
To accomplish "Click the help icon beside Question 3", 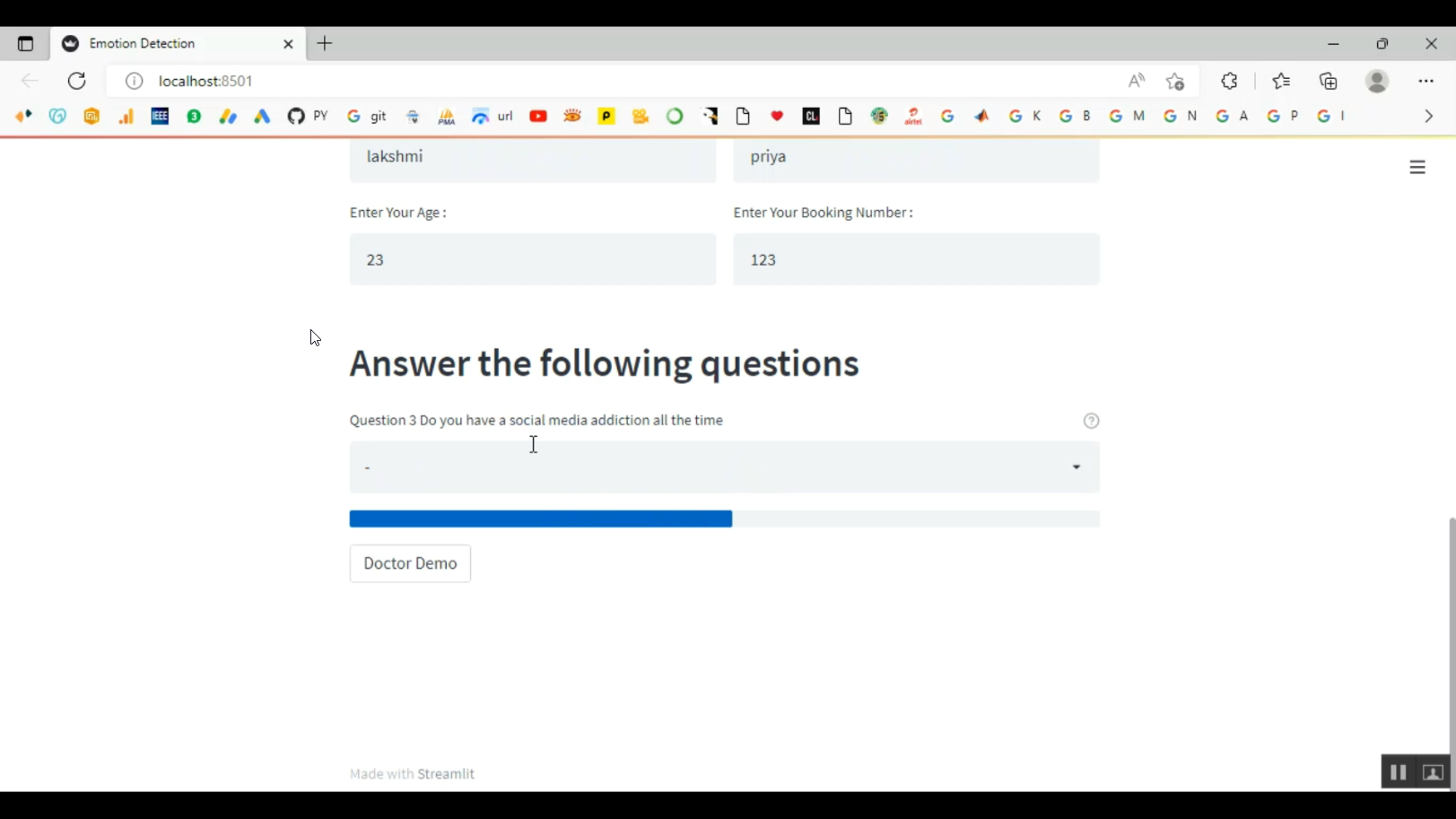I will (x=1091, y=421).
